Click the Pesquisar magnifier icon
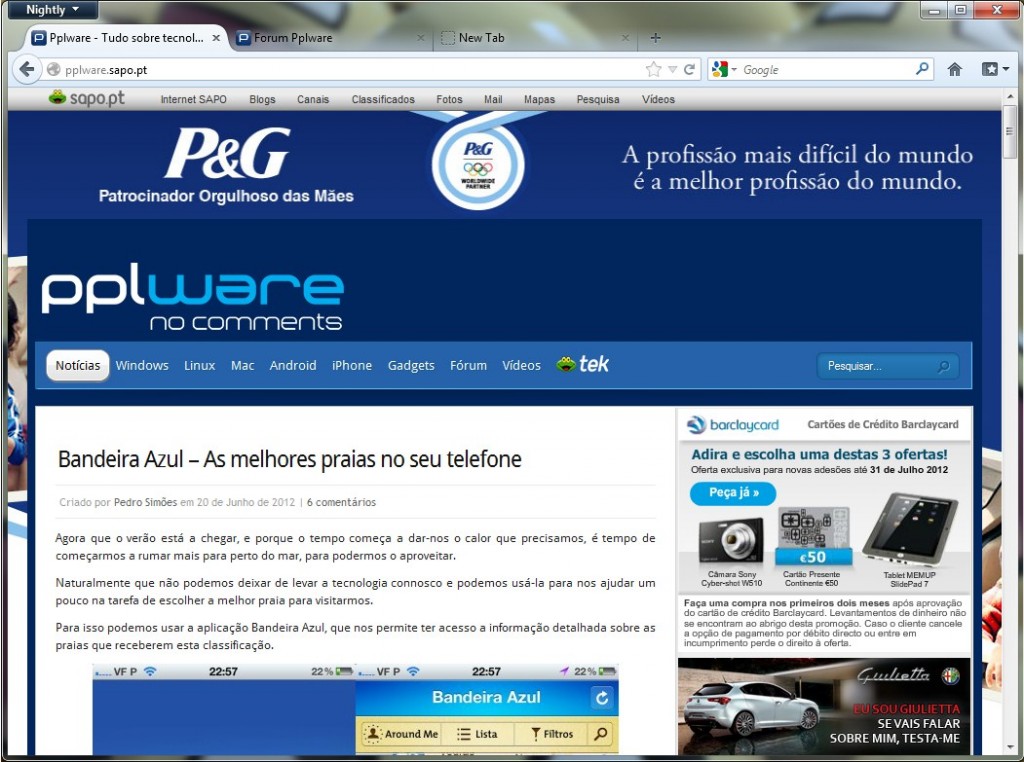1024x762 pixels. (944, 366)
